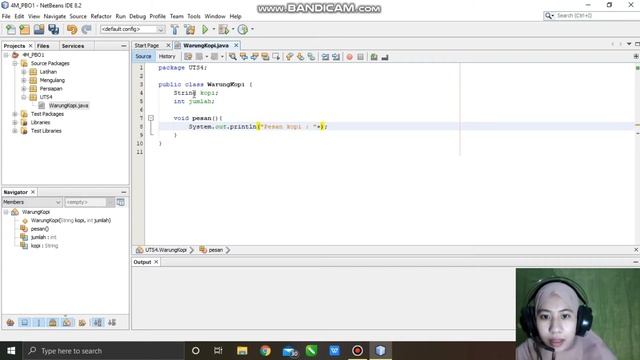Open the Tools menu

pos(194,16)
